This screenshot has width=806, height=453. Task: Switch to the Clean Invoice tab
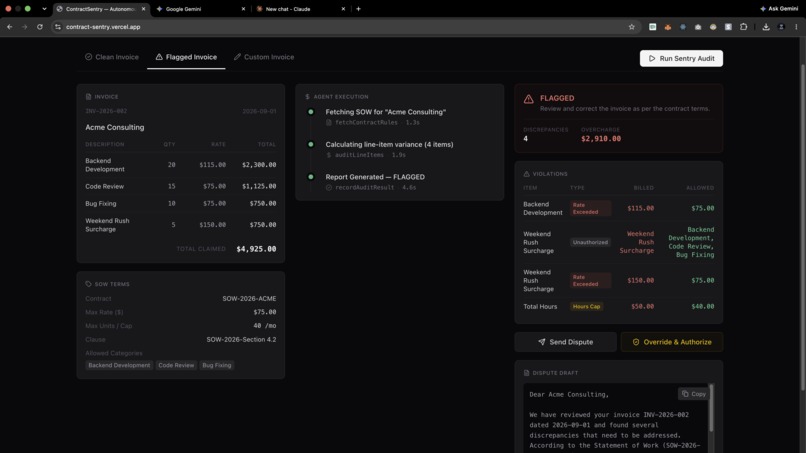click(112, 57)
